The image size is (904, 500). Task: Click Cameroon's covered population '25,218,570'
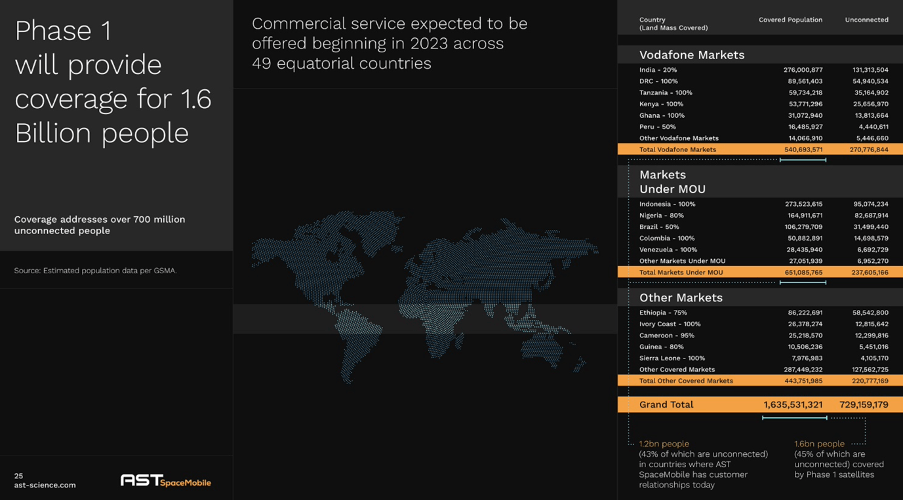(805, 336)
